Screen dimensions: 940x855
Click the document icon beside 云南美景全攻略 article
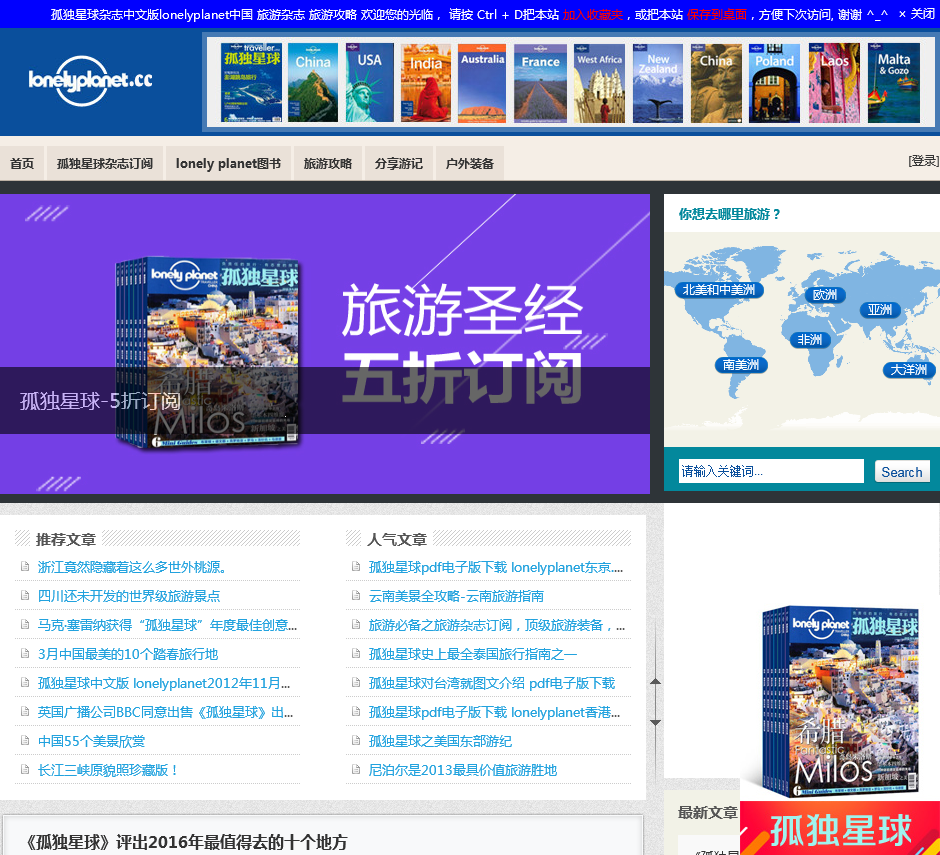tap(356, 595)
